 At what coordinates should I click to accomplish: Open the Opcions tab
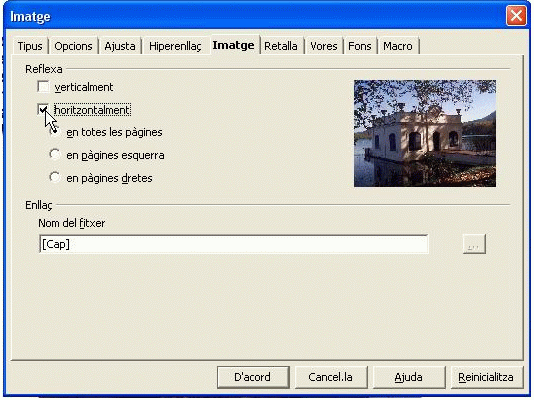click(73, 46)
